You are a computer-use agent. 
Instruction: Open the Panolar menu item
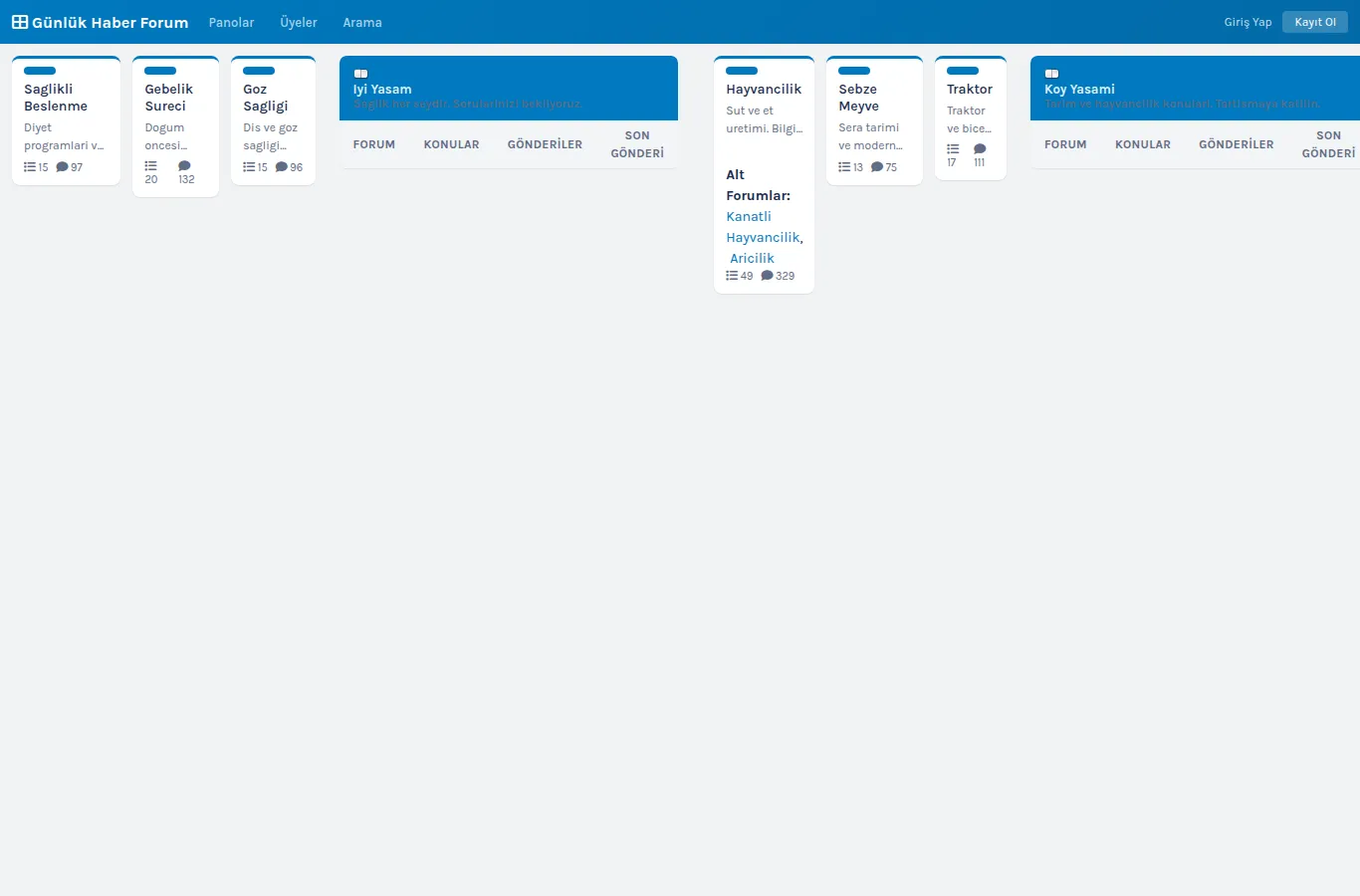(x=231, y=22)
